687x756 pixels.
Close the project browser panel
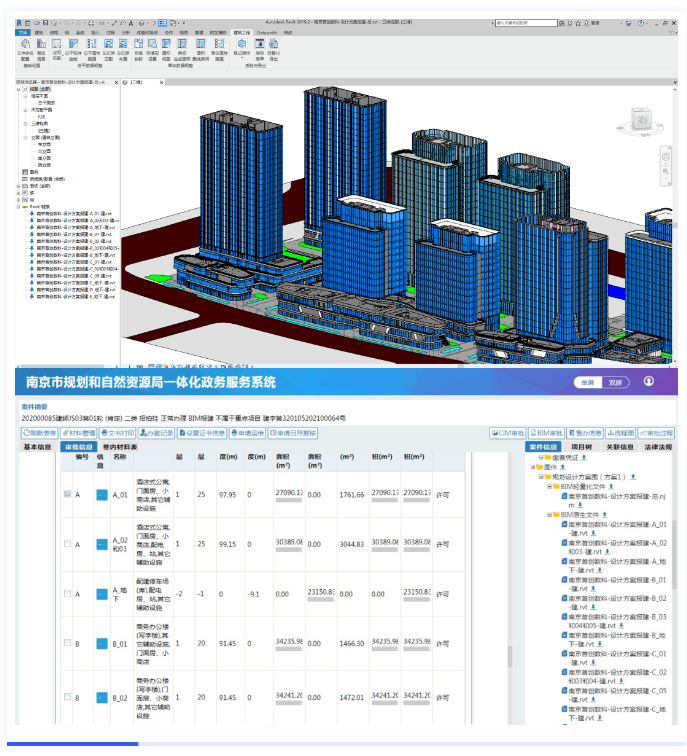coord(116,82)
